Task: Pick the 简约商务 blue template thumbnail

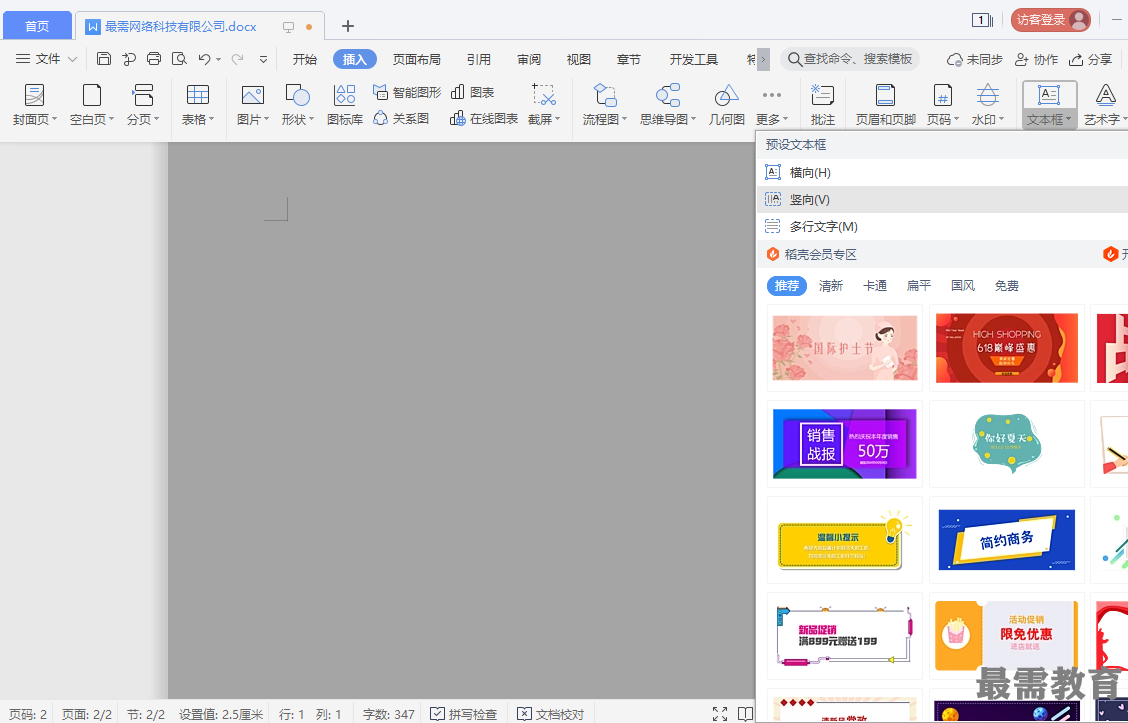Action: 1006,540
